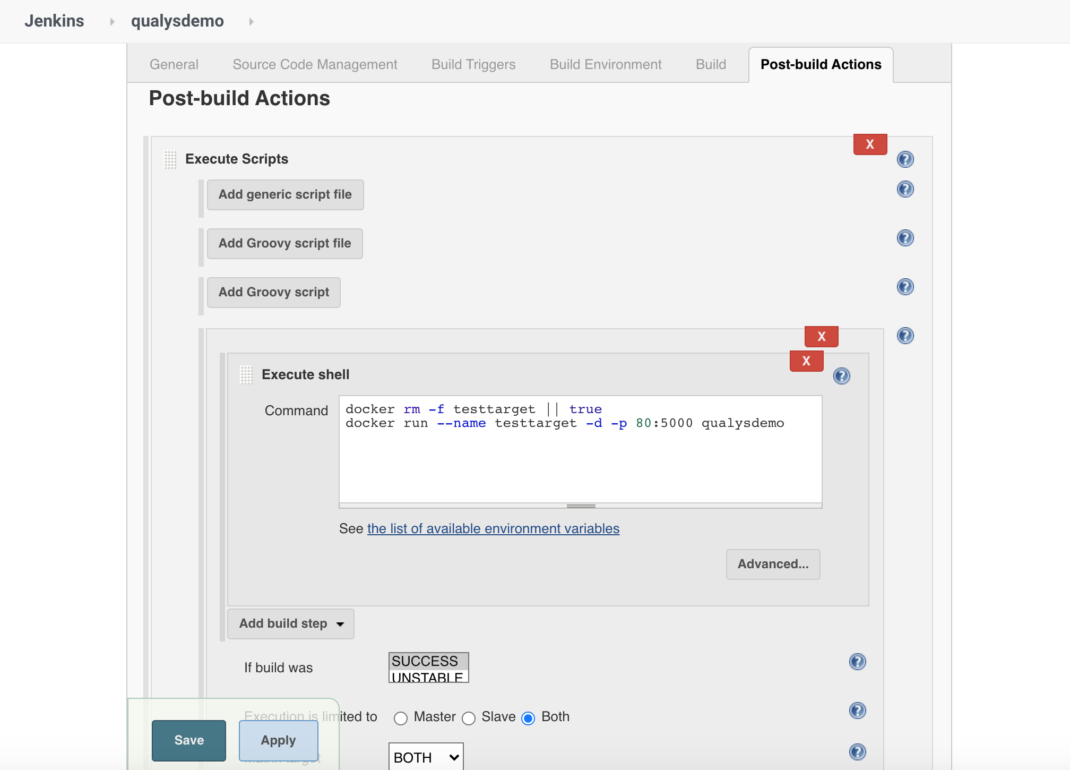Click the textarea resize handle bar
The width and height of the screenshot is (1070, 770).
pyautogui.click(x=581, y=506)
